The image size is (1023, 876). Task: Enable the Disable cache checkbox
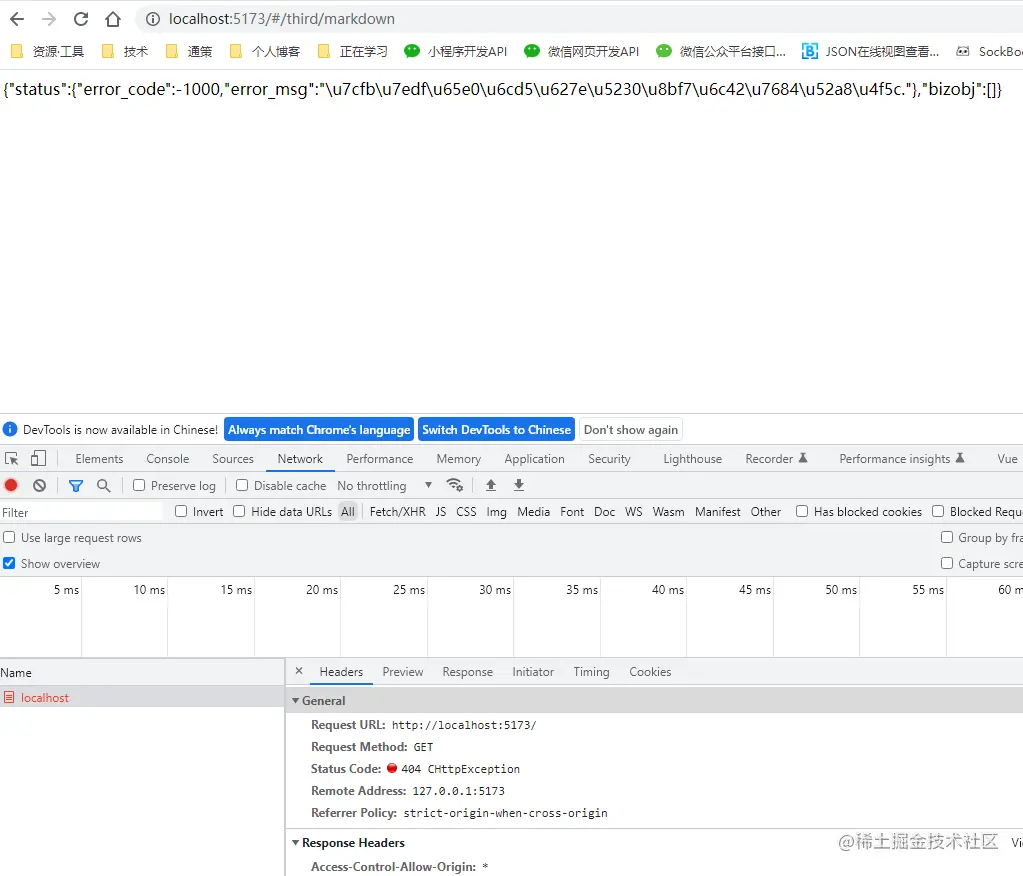[242, 485]
